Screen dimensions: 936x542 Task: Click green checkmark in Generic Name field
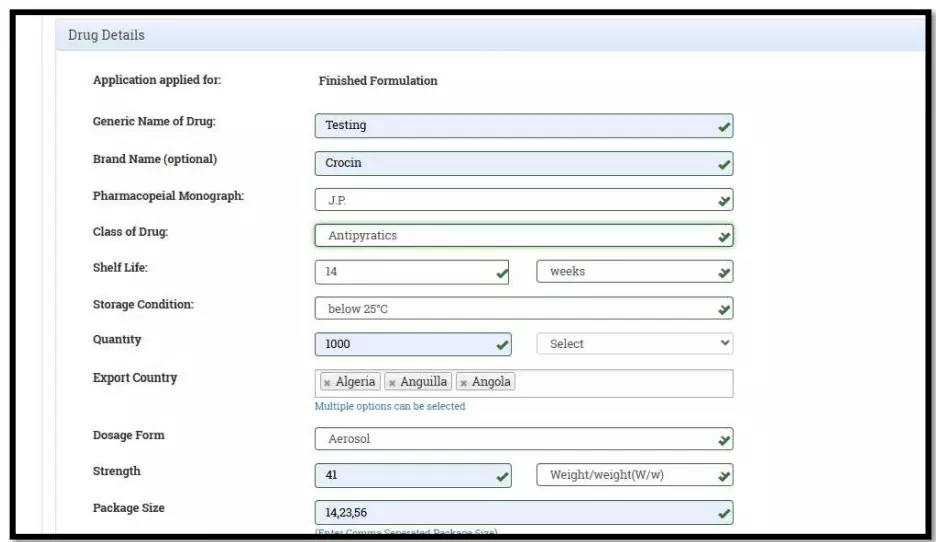coord(724,127)
